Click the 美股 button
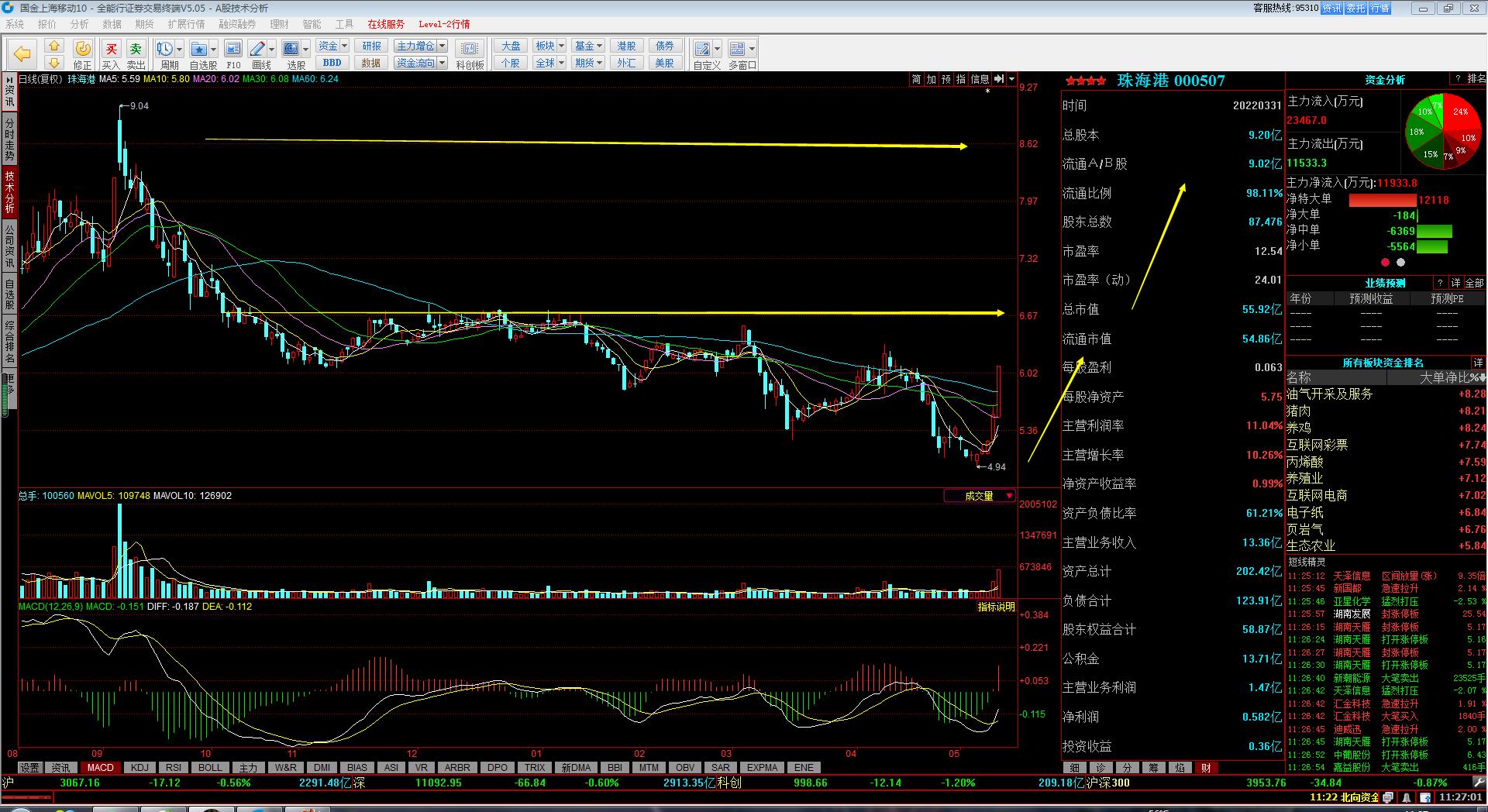The image size is (1488, 812). click(665, 63)
